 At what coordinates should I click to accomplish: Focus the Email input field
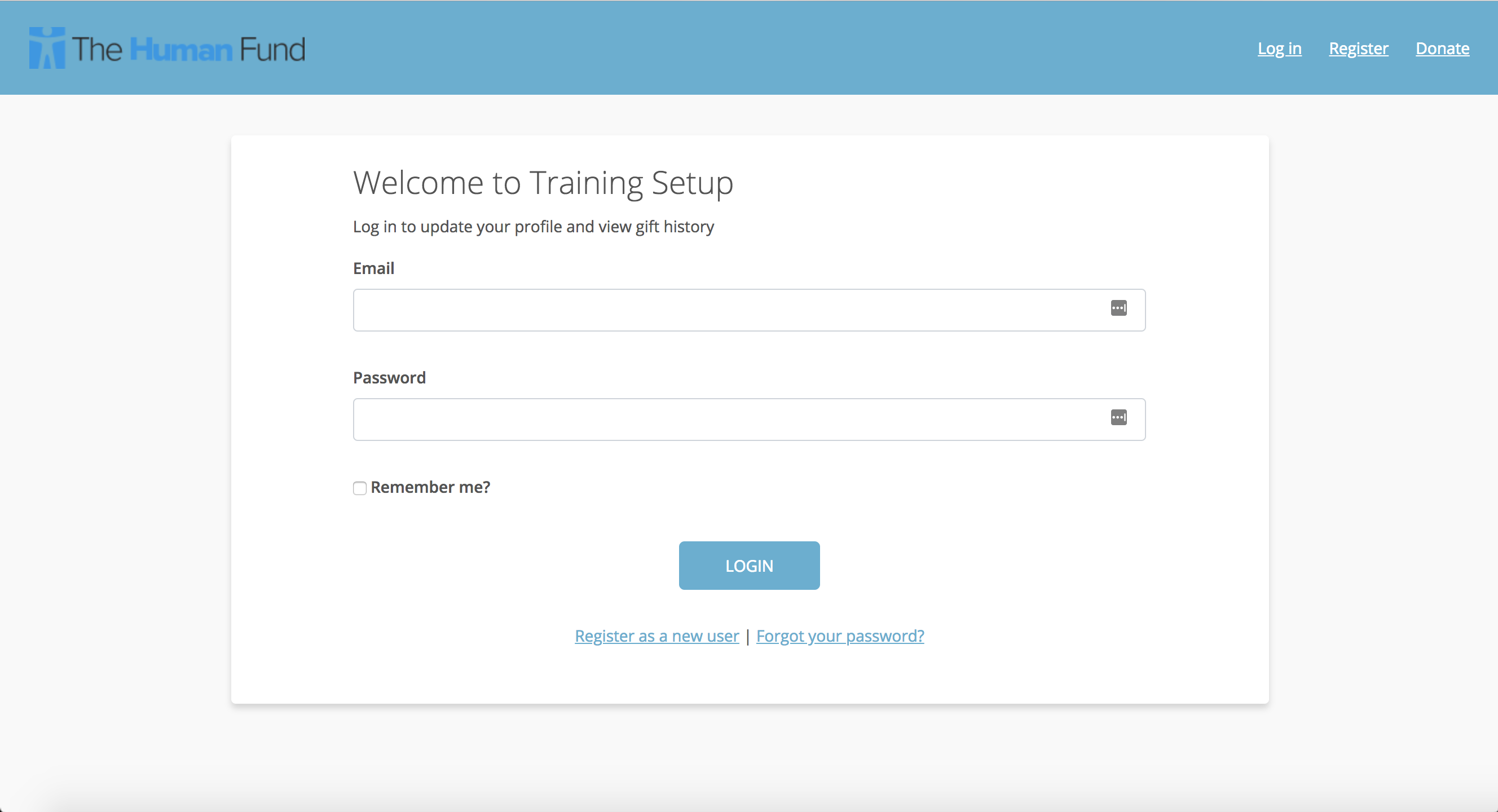point(749,310)
